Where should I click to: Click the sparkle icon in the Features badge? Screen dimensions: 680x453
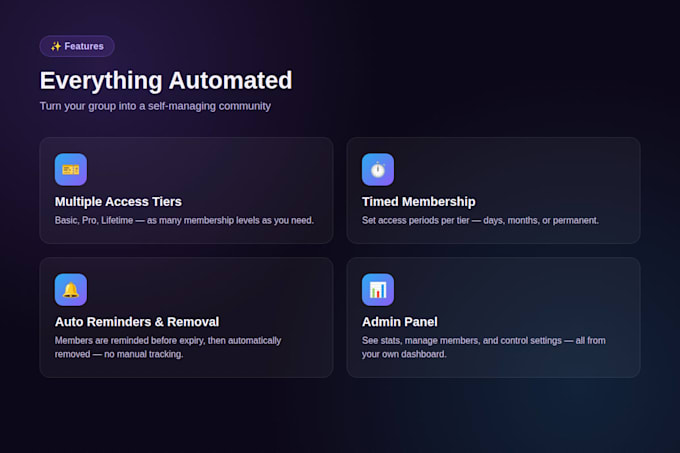click(56, 46)
